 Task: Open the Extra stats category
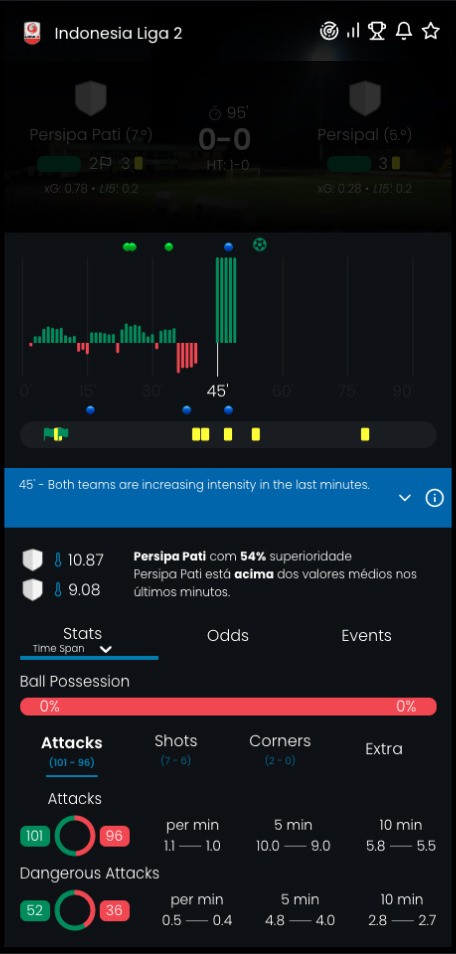click(384, 749)
